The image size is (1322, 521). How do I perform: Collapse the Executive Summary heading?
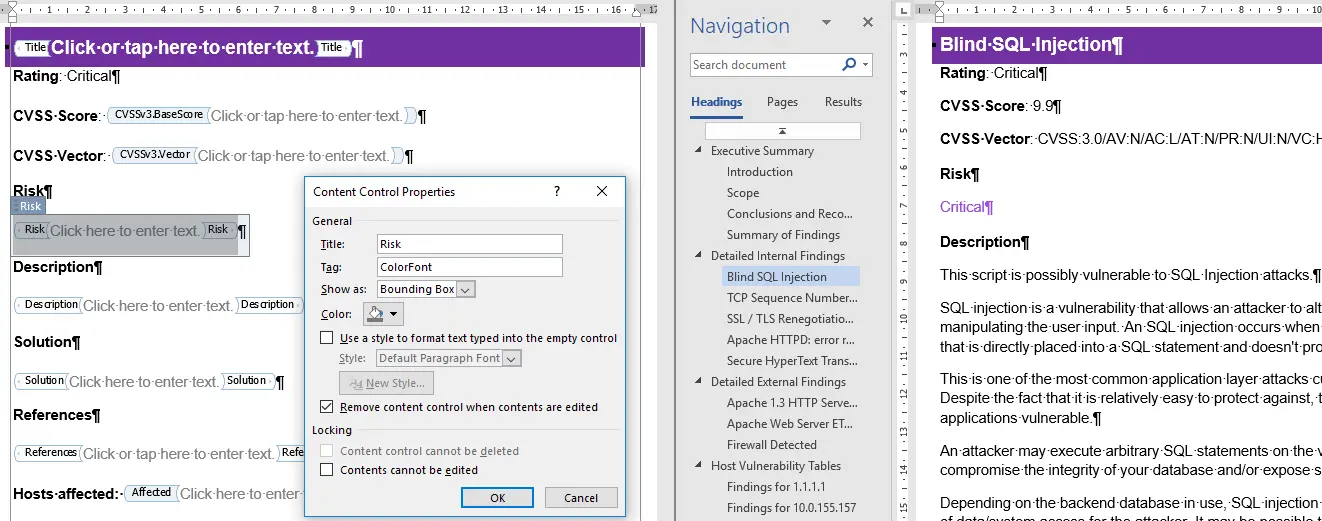point(699,151)
